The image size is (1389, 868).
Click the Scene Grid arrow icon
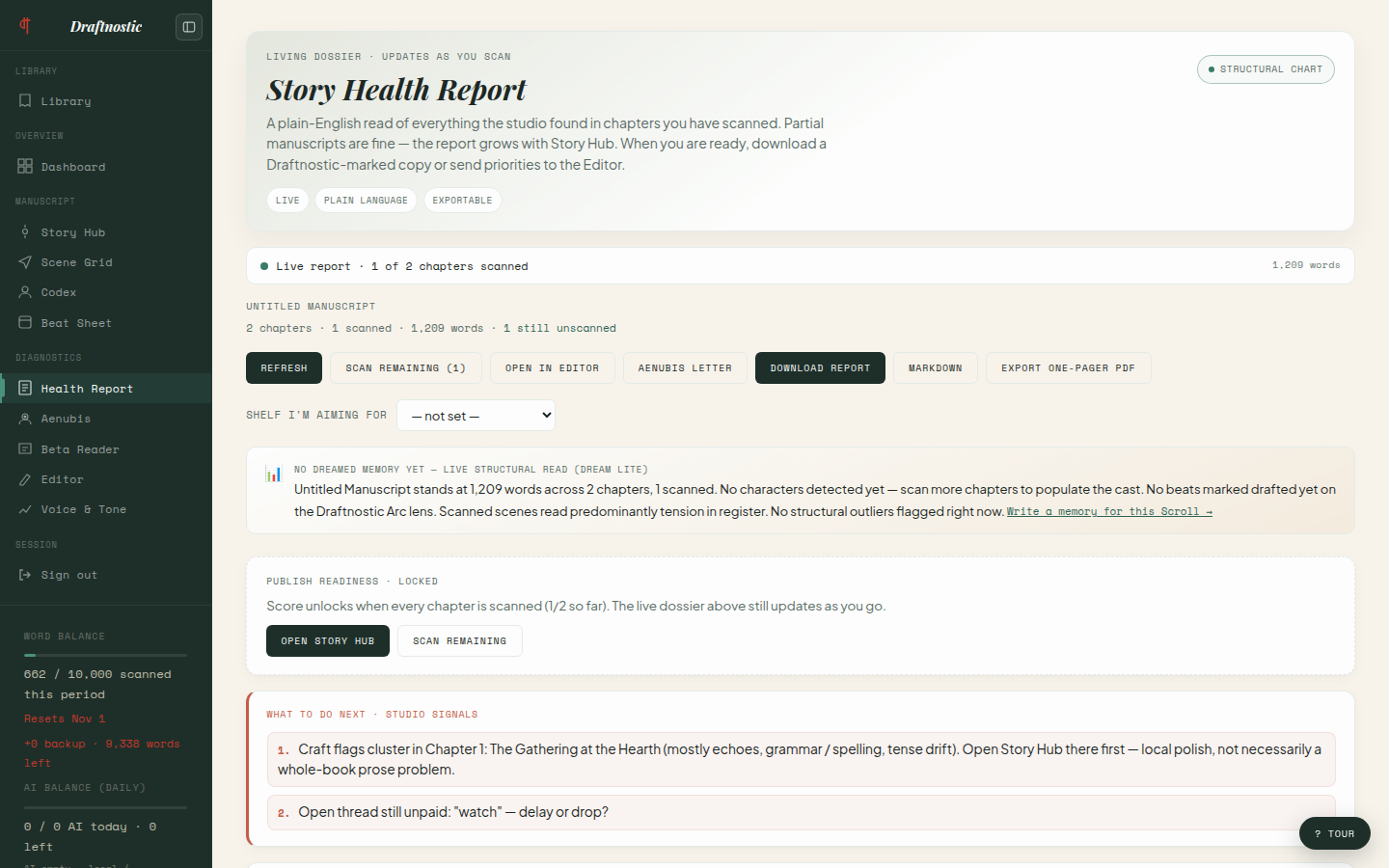tap(25, 261)
